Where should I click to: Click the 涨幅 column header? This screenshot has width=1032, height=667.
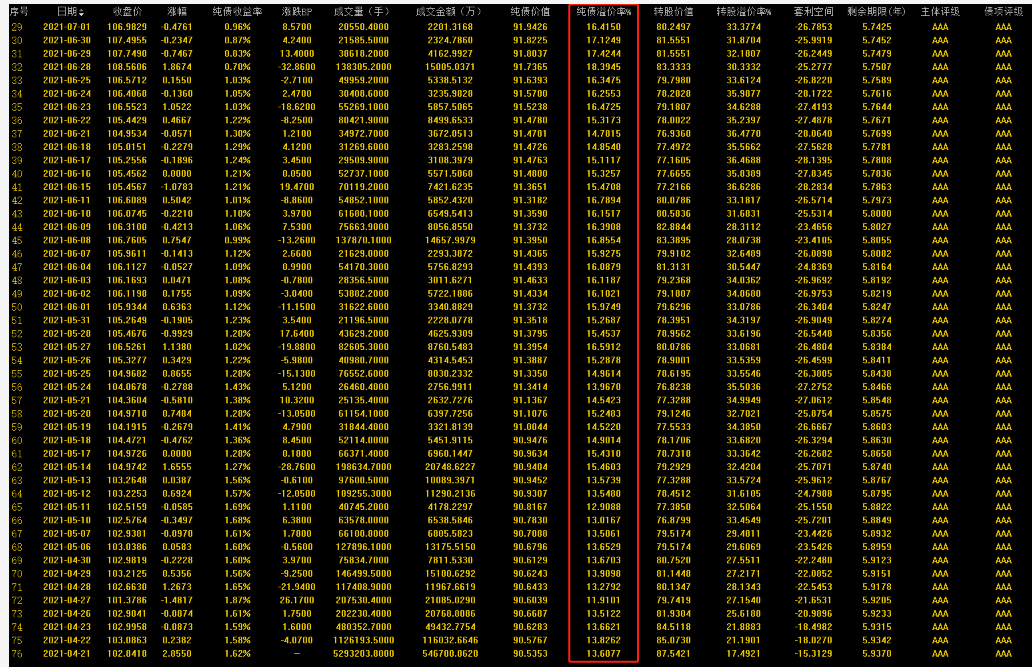click(177, 11)
